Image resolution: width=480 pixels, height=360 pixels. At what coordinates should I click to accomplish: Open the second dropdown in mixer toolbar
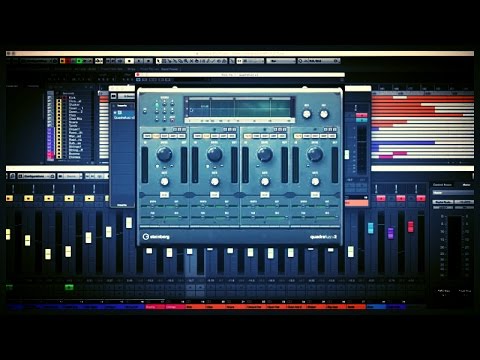coord(70,176)
